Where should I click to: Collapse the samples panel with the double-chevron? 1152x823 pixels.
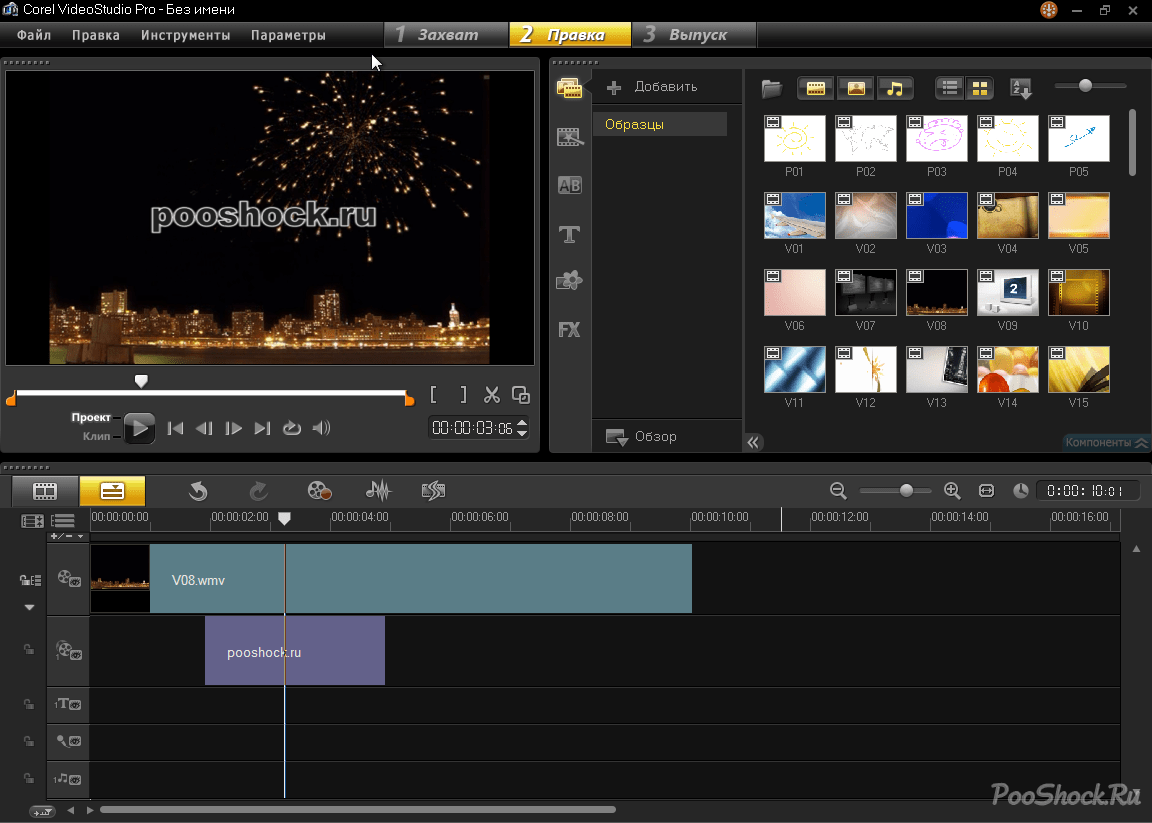753,441
